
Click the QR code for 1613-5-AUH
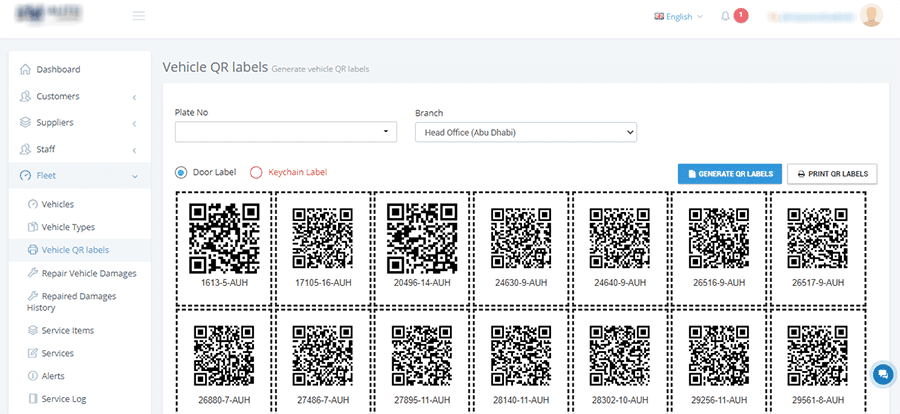[x=224, y=237]
